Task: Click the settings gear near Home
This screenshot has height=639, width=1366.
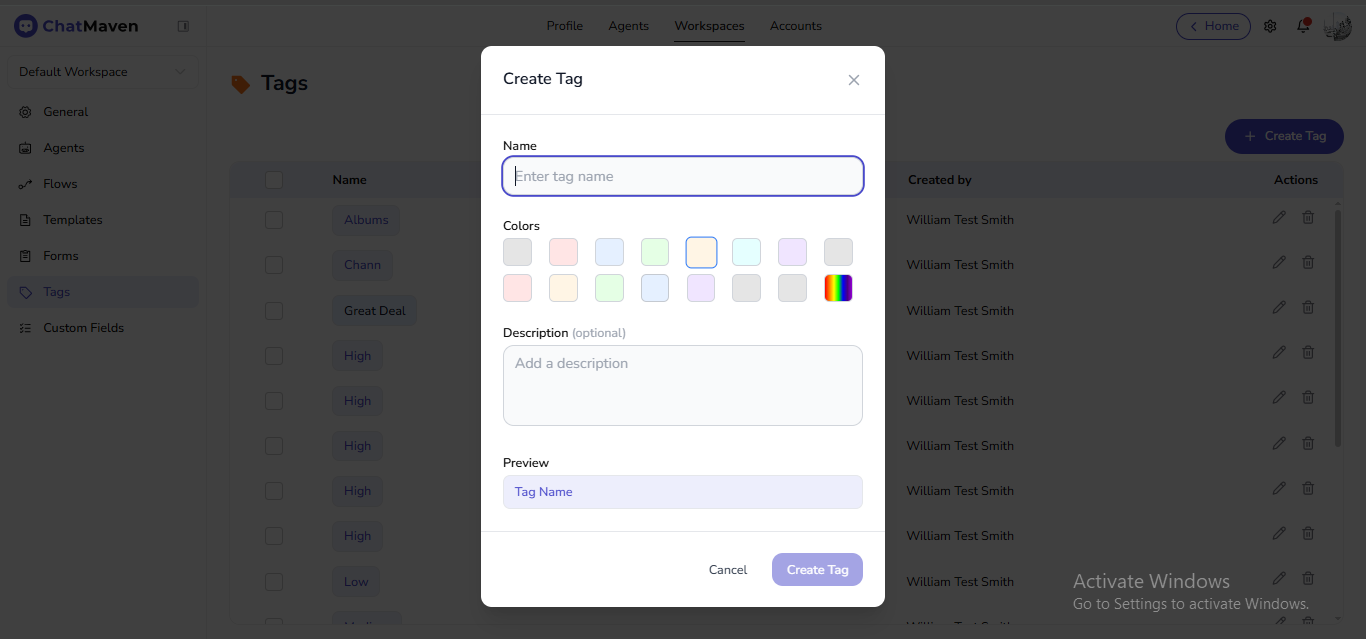Action: [1270, 26]
